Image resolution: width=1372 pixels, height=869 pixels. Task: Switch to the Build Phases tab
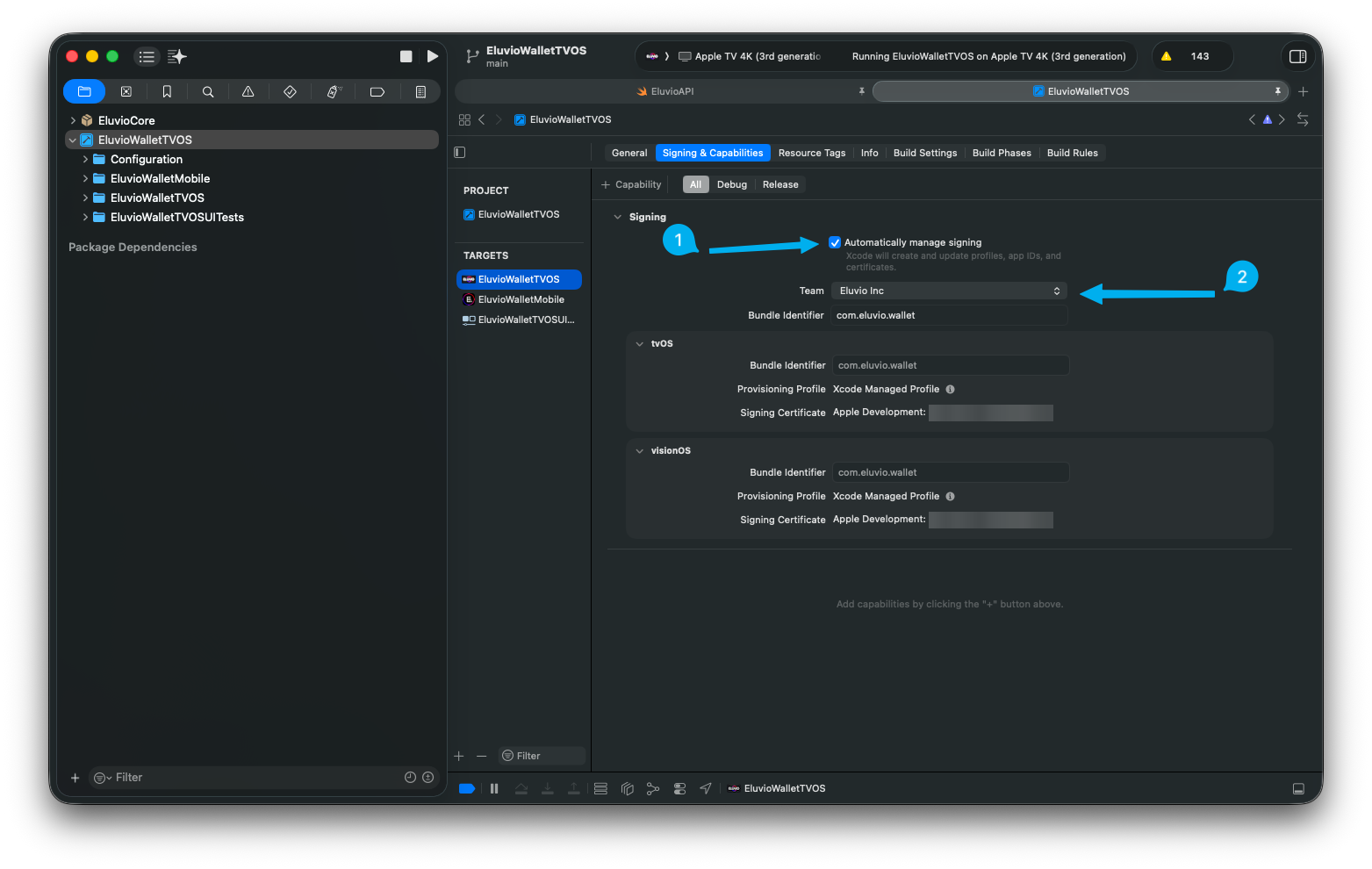pos(1002,153)
